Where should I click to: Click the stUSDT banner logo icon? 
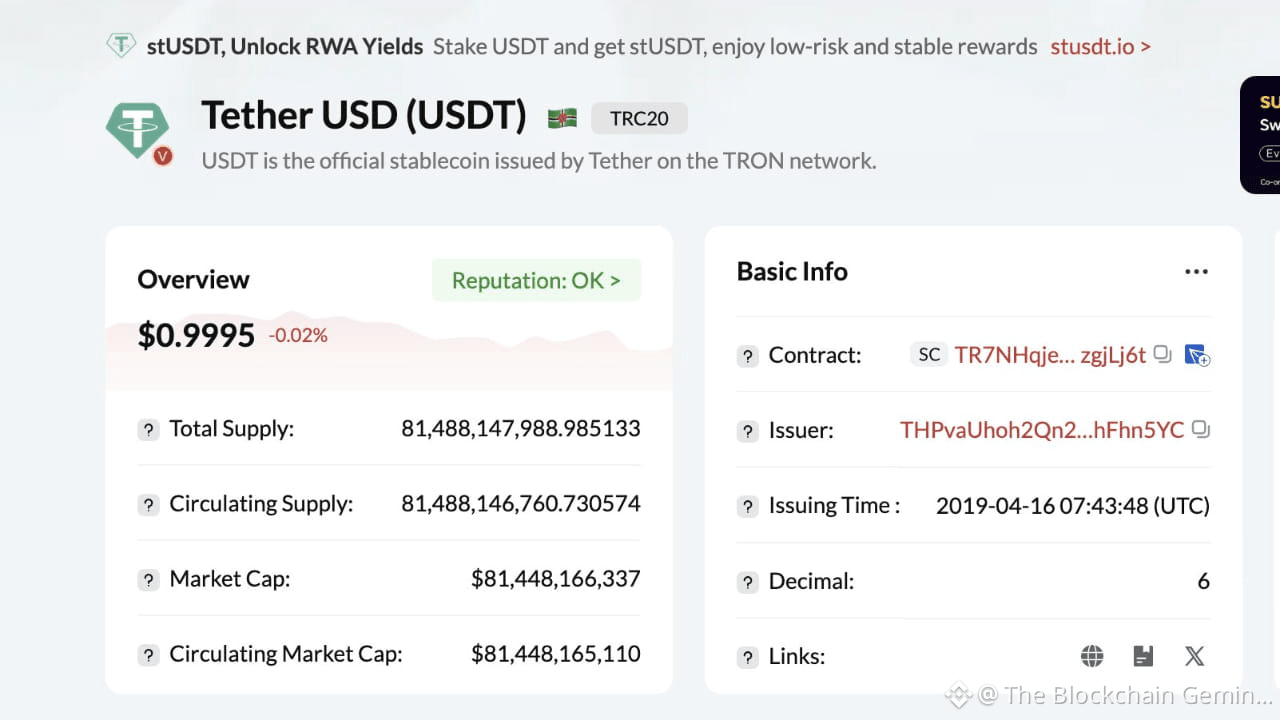pyautogui.click(x=121, y=46)
